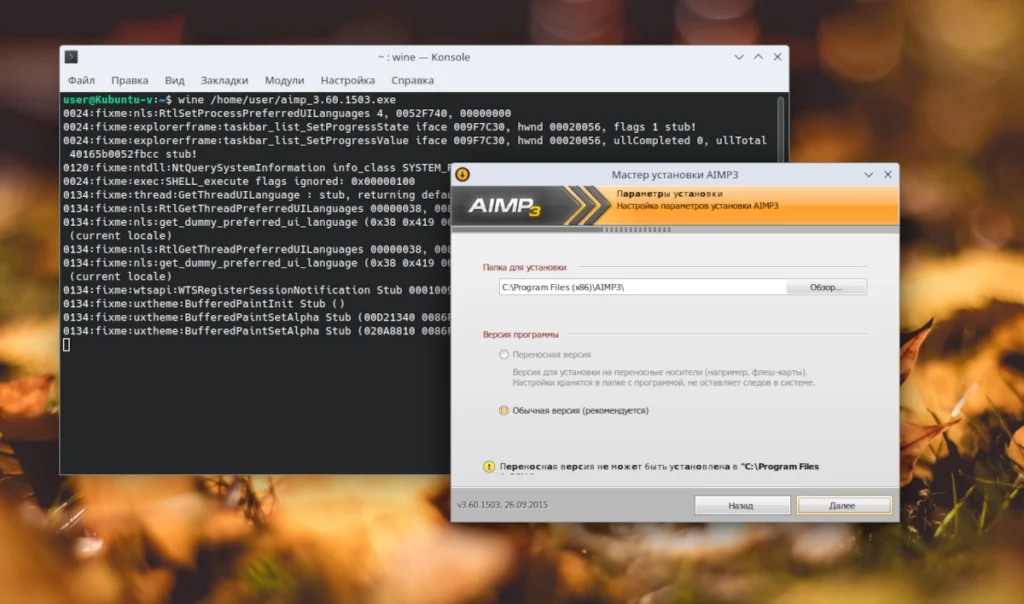Viewport: 1024px width, 604px height.
Task: Open the Вид menu in Konsole
Action: click(174, 80)
